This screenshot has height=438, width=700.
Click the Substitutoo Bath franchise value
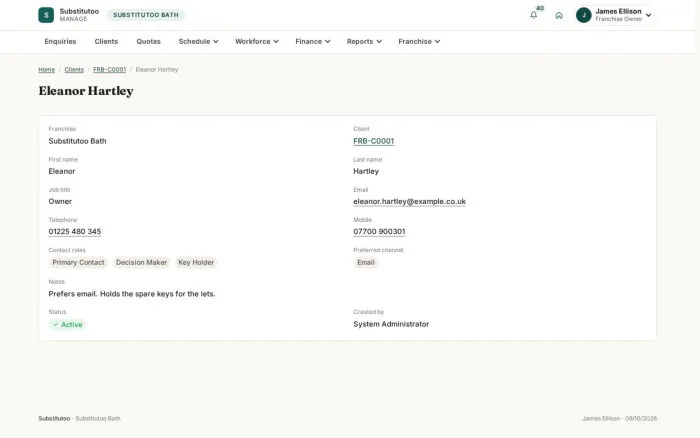[77, 141]
